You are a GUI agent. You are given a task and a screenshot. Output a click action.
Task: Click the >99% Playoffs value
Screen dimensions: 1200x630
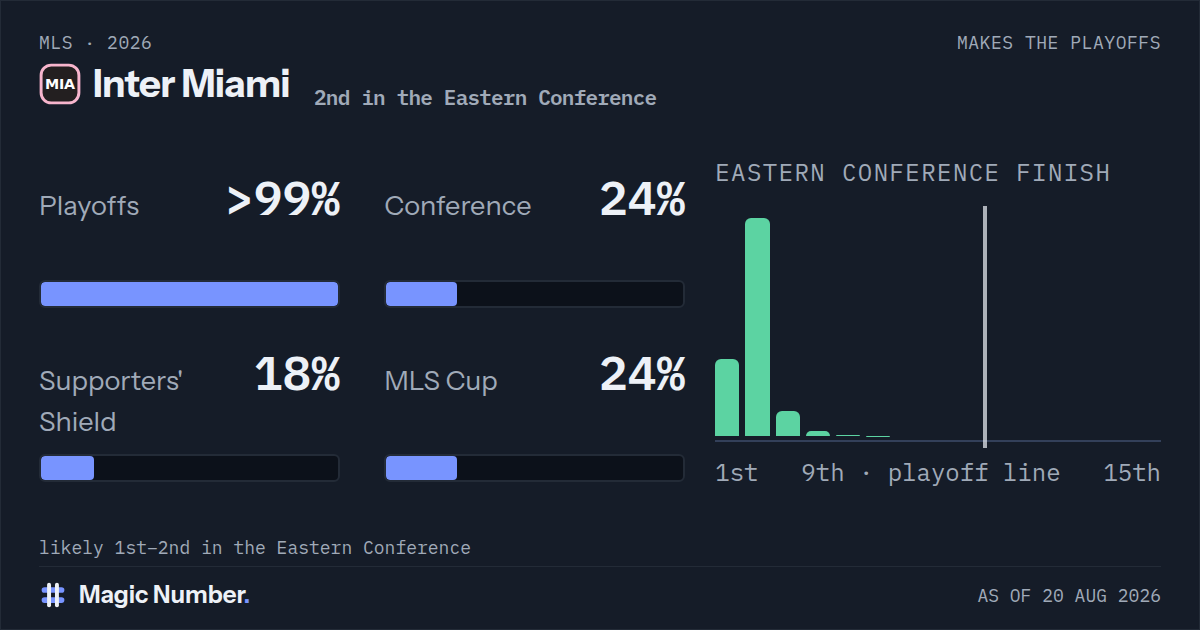coord(284,201)
